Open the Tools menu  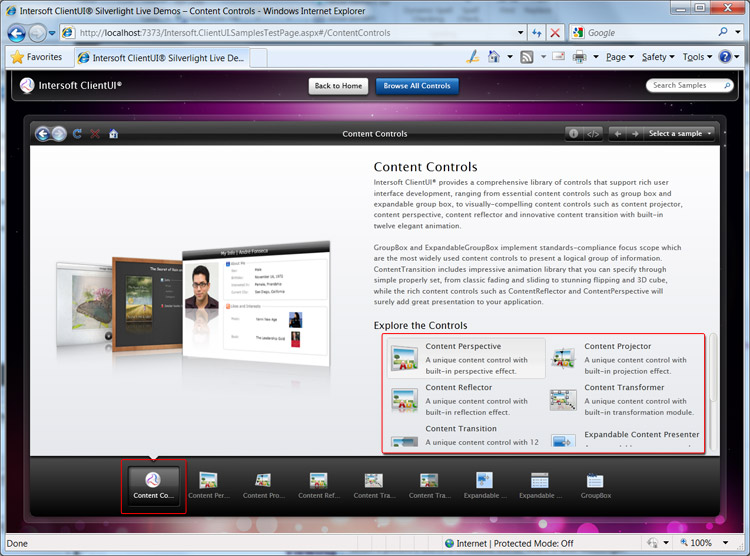click(697, 57)
